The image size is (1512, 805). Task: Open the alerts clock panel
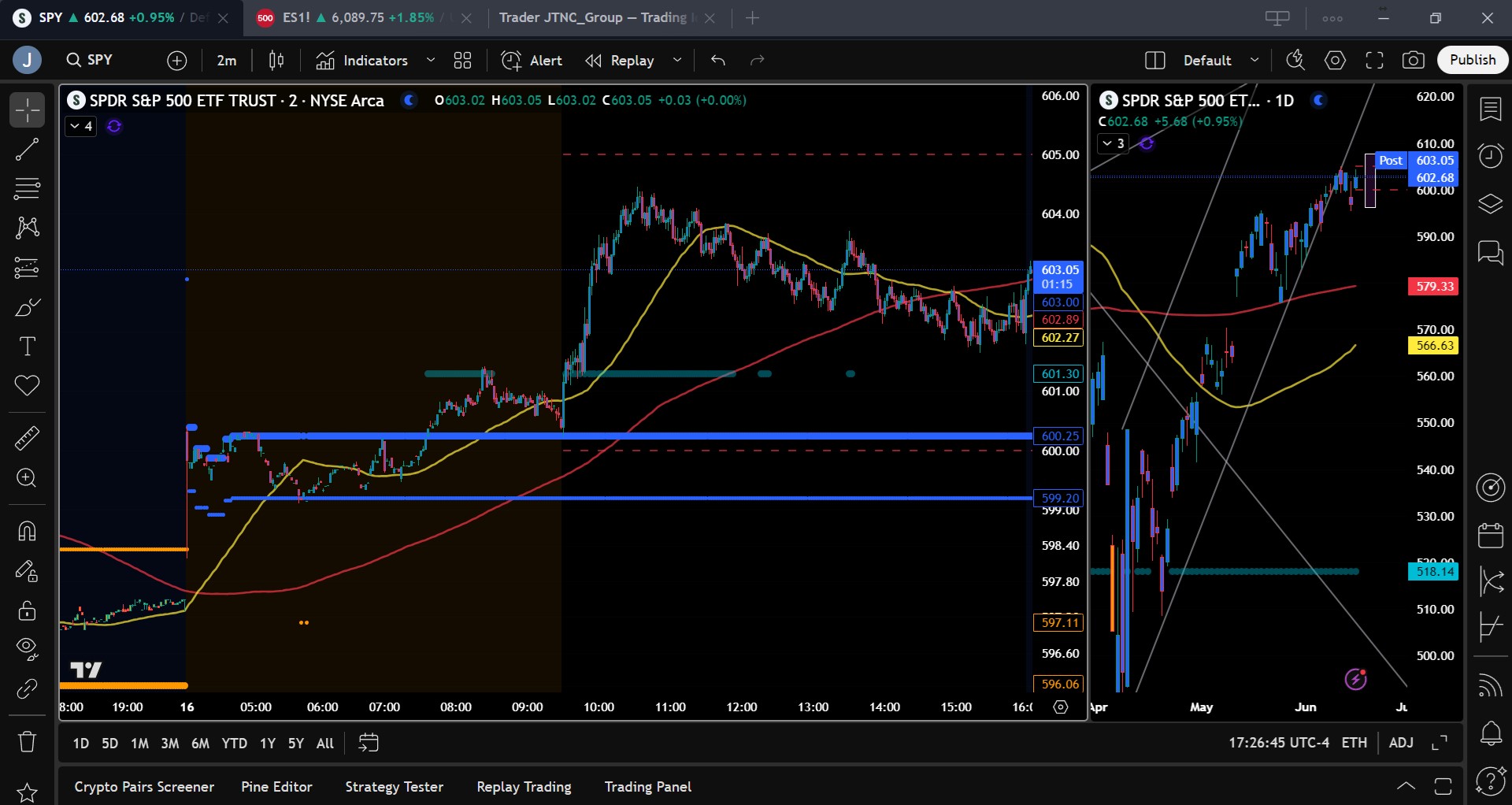point(1491,155)
